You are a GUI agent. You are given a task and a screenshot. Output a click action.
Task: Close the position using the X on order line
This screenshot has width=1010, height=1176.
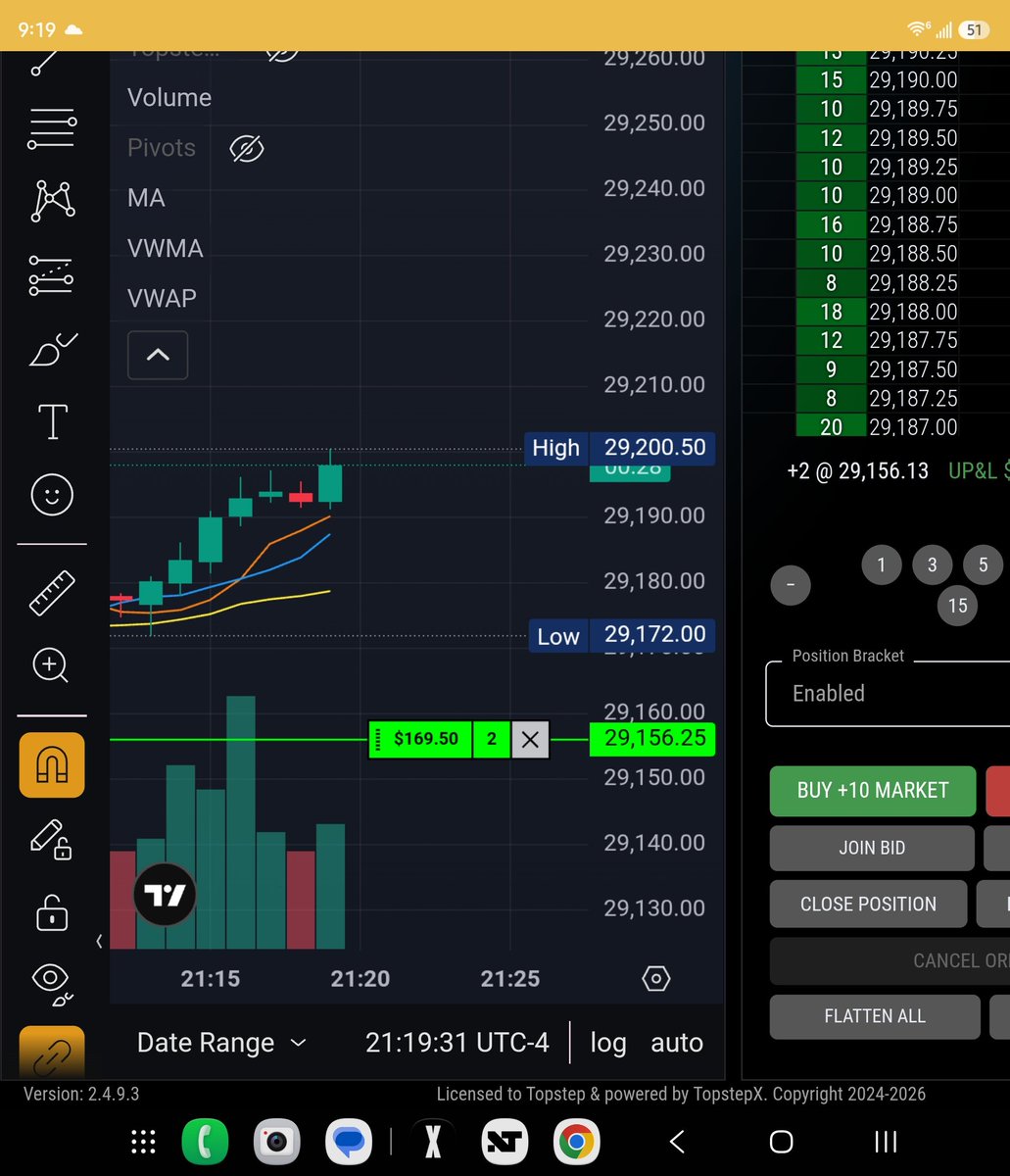pos(530,740)
